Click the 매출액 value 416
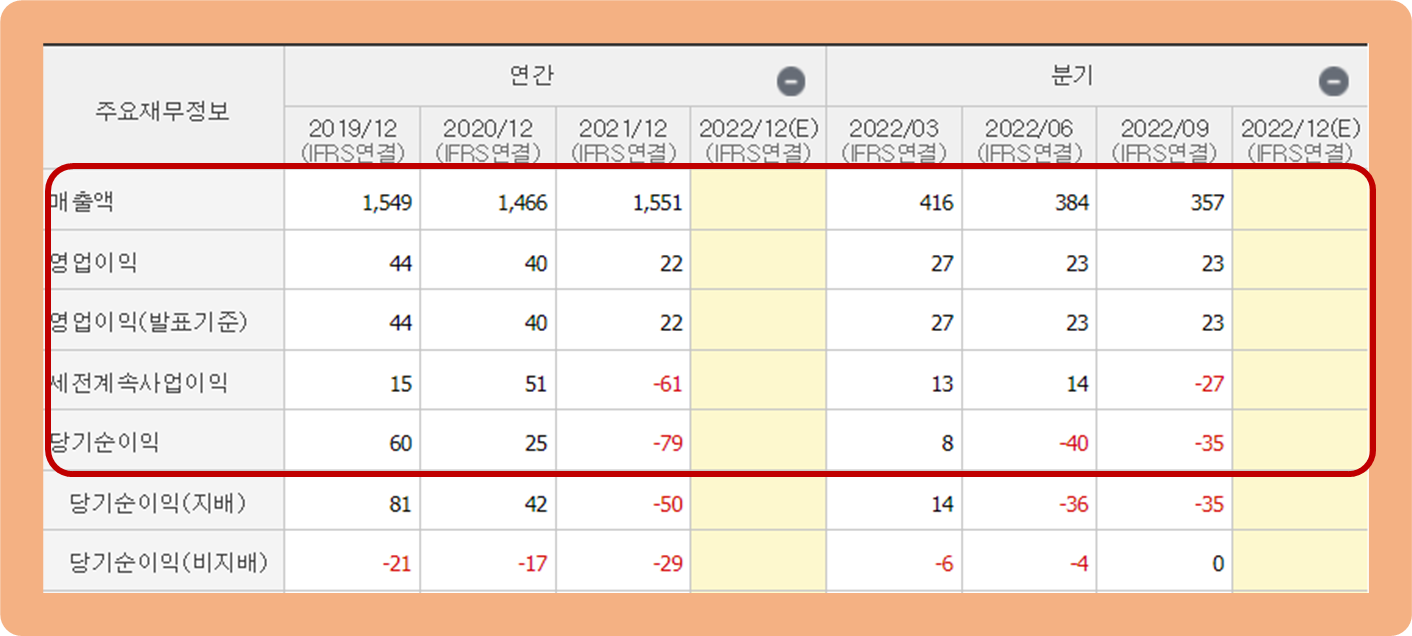Screen dimensions: 1412x636 [x=937, y=203]
